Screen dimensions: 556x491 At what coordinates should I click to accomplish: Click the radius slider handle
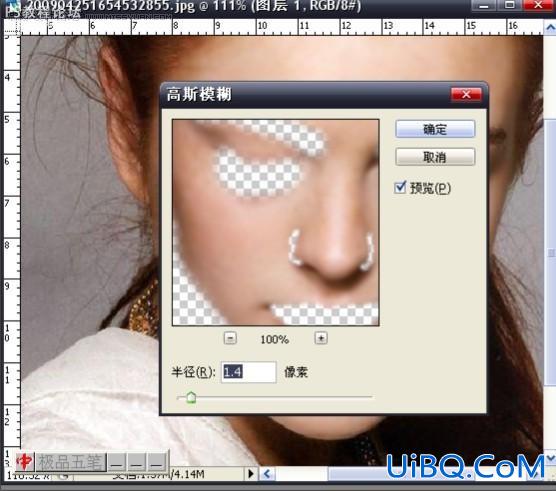point(191,397)
